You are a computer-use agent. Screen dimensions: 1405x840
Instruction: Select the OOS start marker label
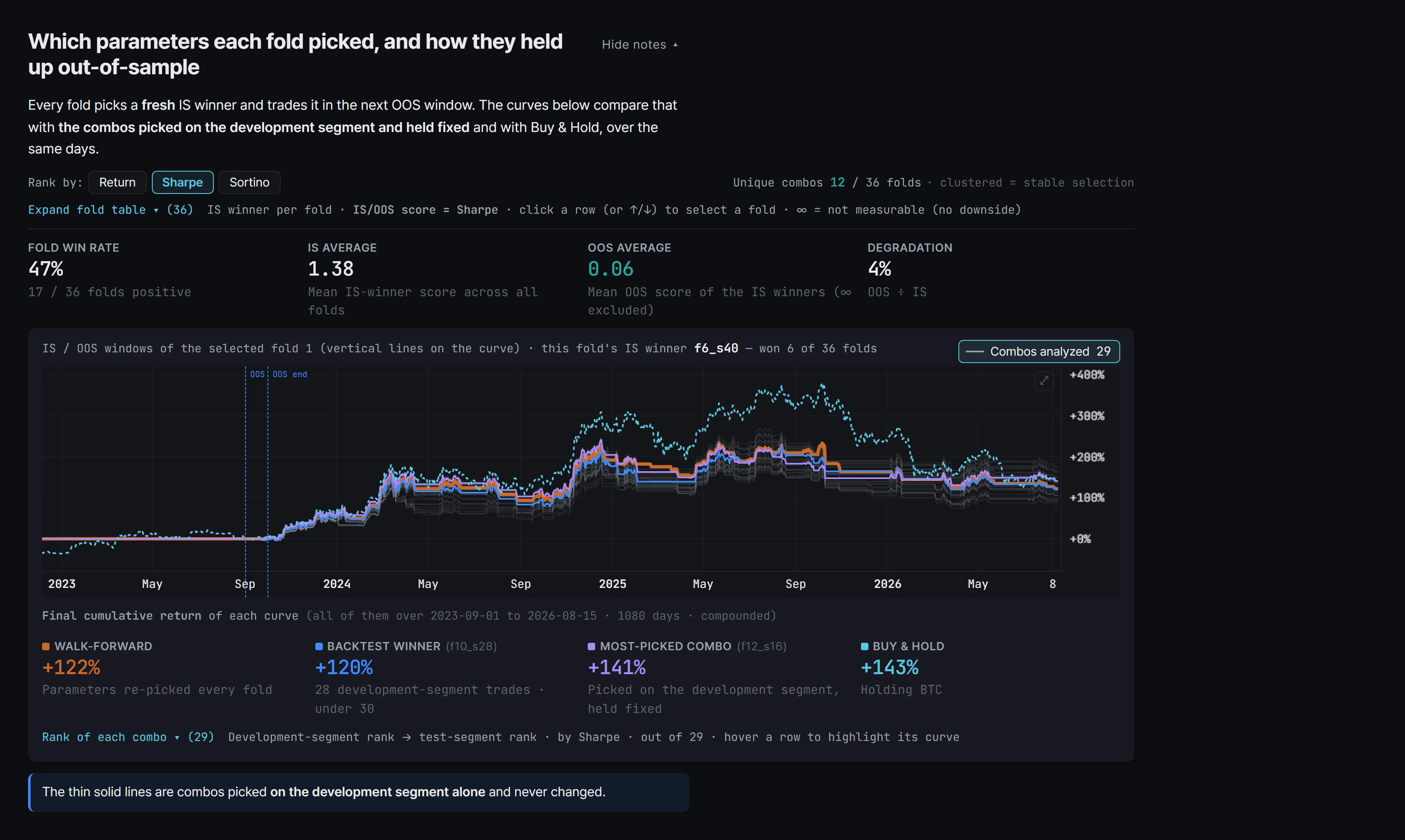pyautogui.click(x=257, y=374)
